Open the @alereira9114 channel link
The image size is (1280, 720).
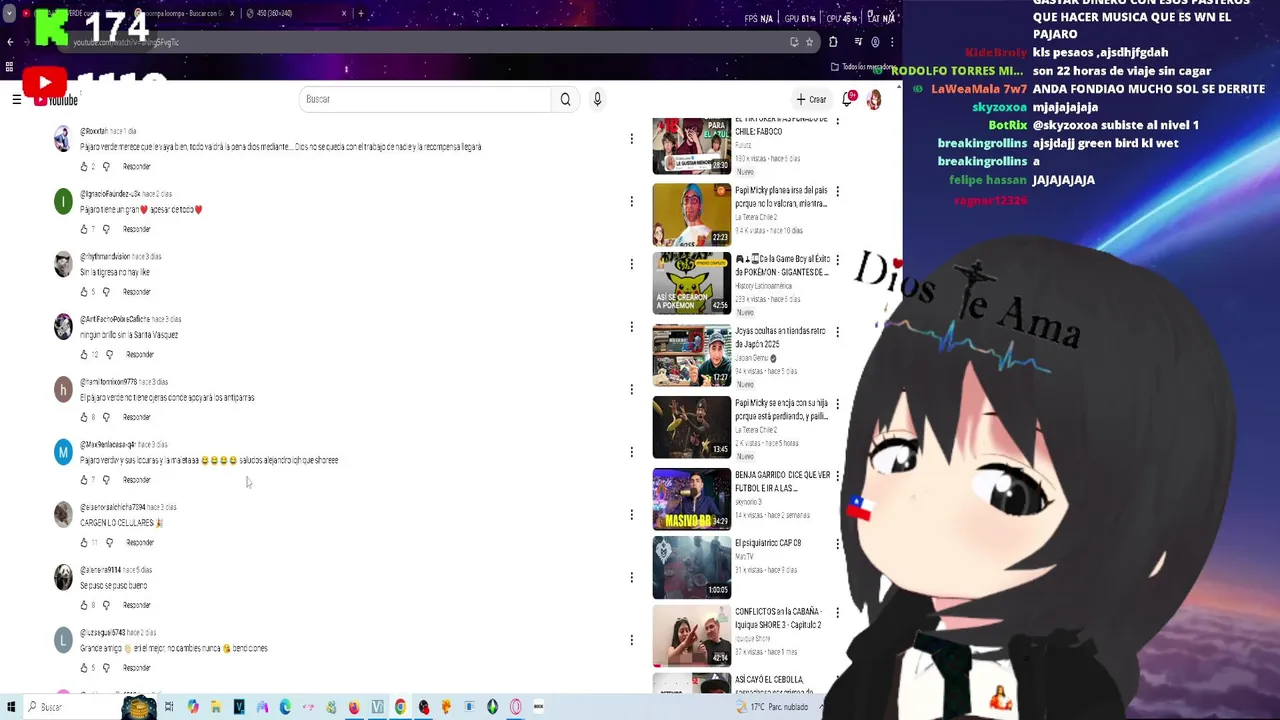coord(100,570)
